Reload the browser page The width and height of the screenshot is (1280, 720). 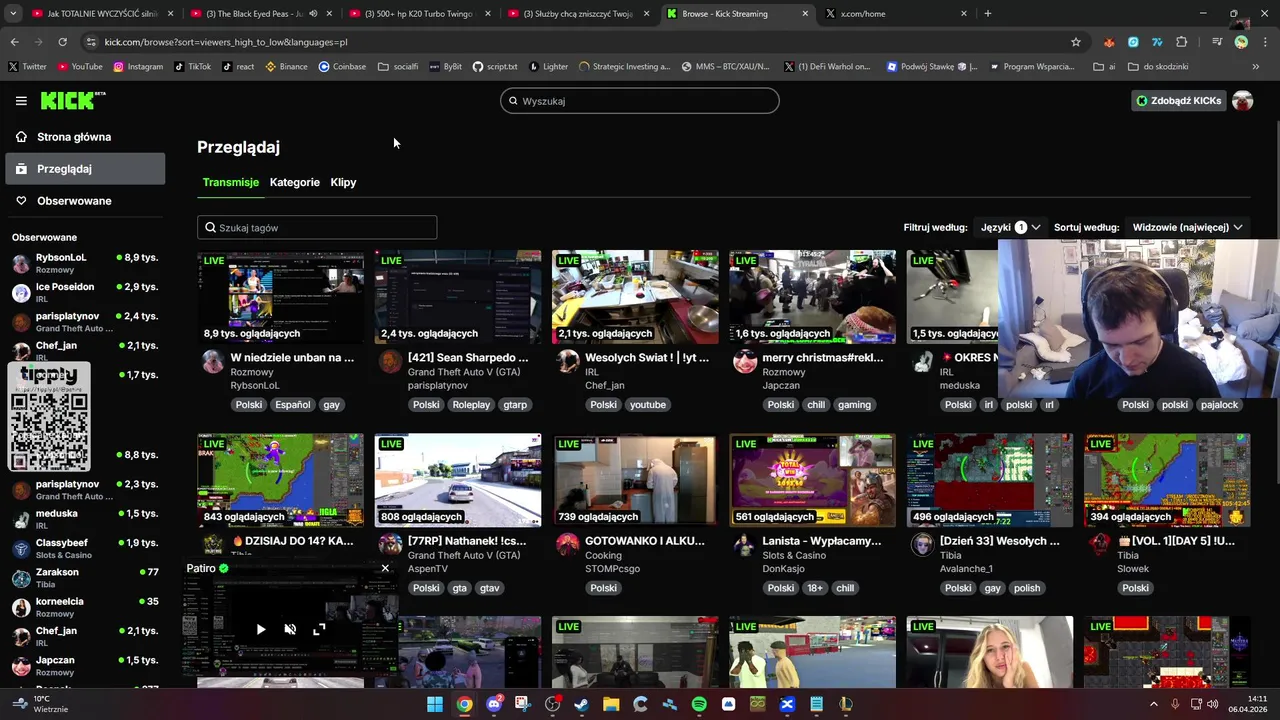coord(62,42)
